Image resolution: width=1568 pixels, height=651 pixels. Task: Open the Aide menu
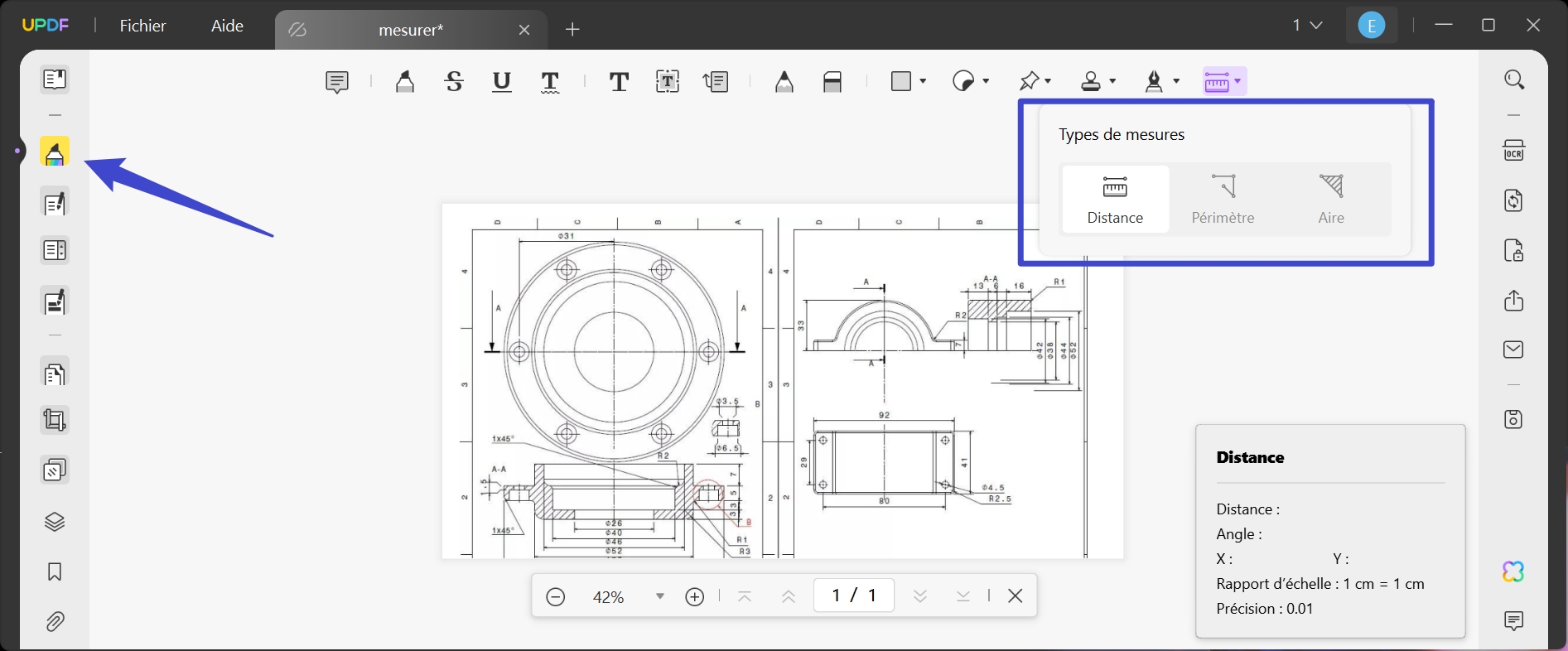click(227, 26)
